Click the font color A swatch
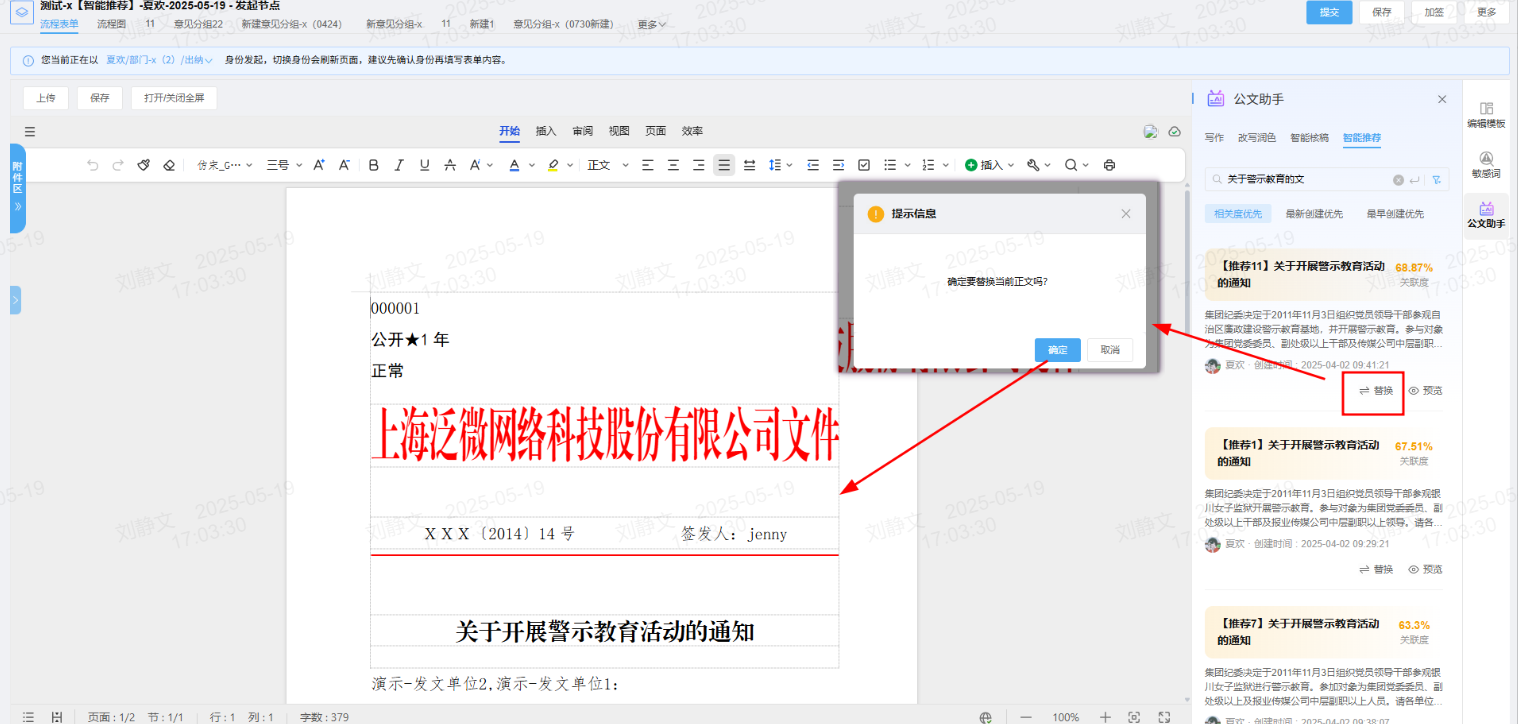Screen dimensions: 1518x724 click(514, 165)
